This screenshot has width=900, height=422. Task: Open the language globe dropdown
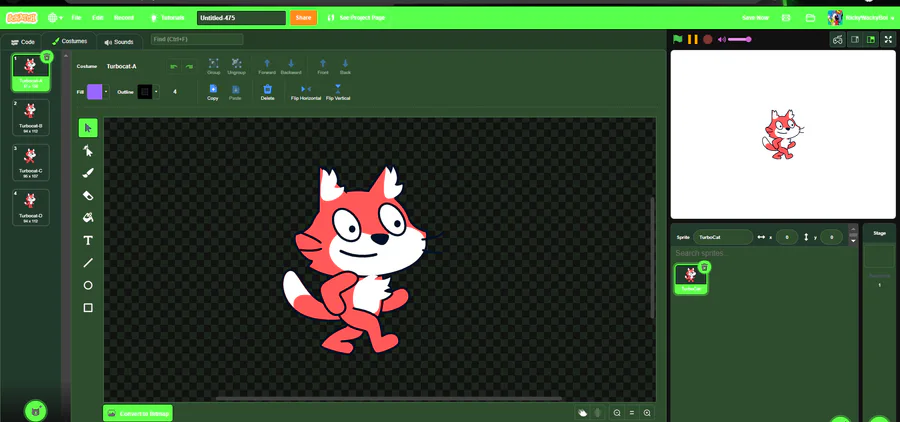pyautogui.click(x=56, y=18)
